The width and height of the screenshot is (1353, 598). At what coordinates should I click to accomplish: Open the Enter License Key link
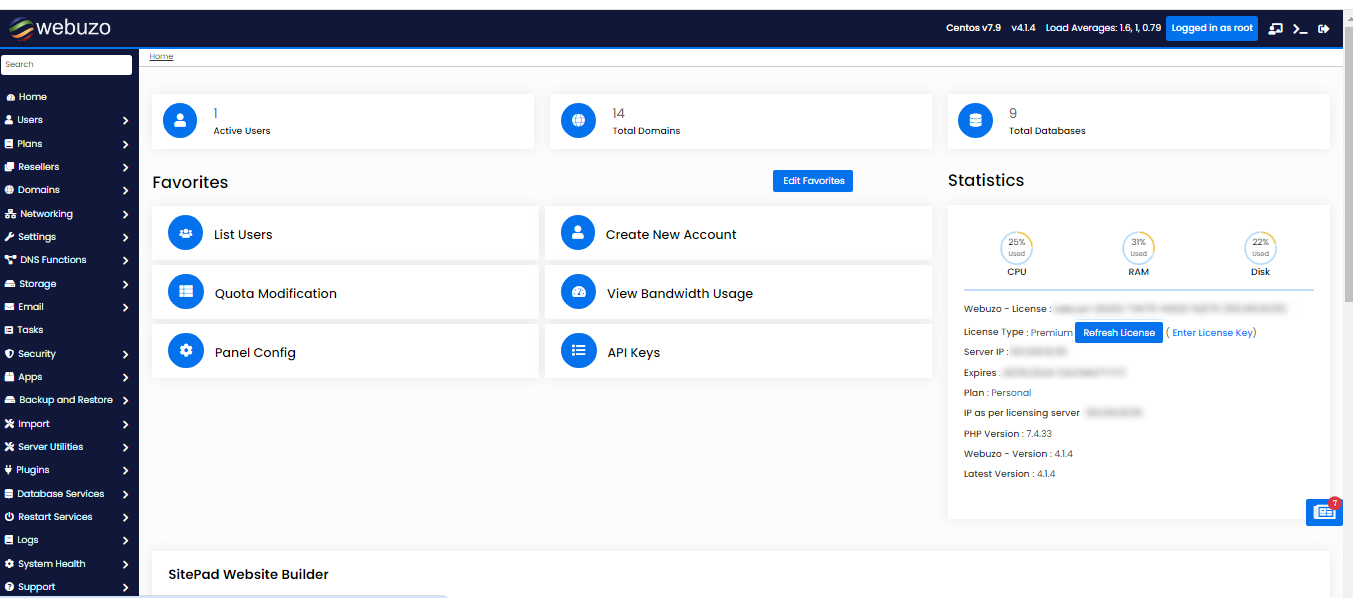(x=1211, y=332)
